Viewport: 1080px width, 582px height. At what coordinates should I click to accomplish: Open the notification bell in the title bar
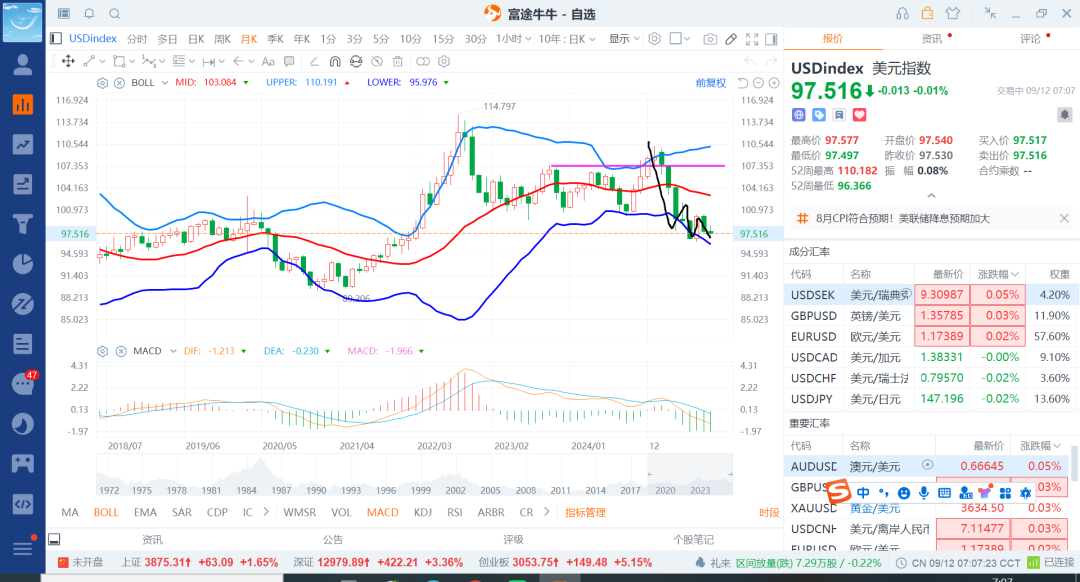click(x=89, y=14)
